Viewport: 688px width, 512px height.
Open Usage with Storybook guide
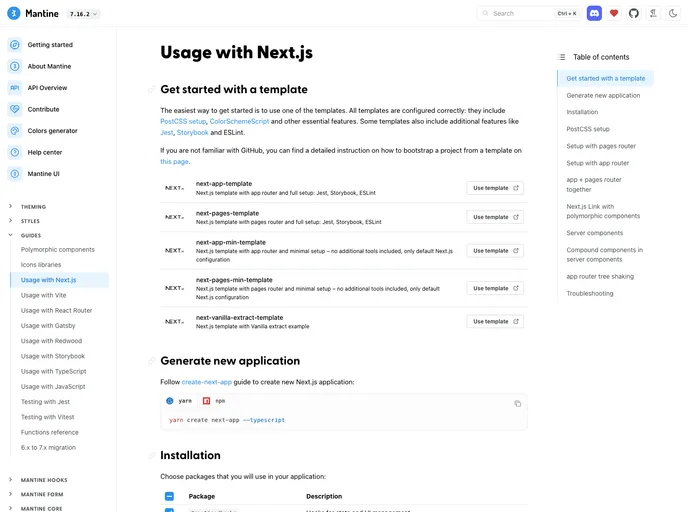(x=53, y=356)
